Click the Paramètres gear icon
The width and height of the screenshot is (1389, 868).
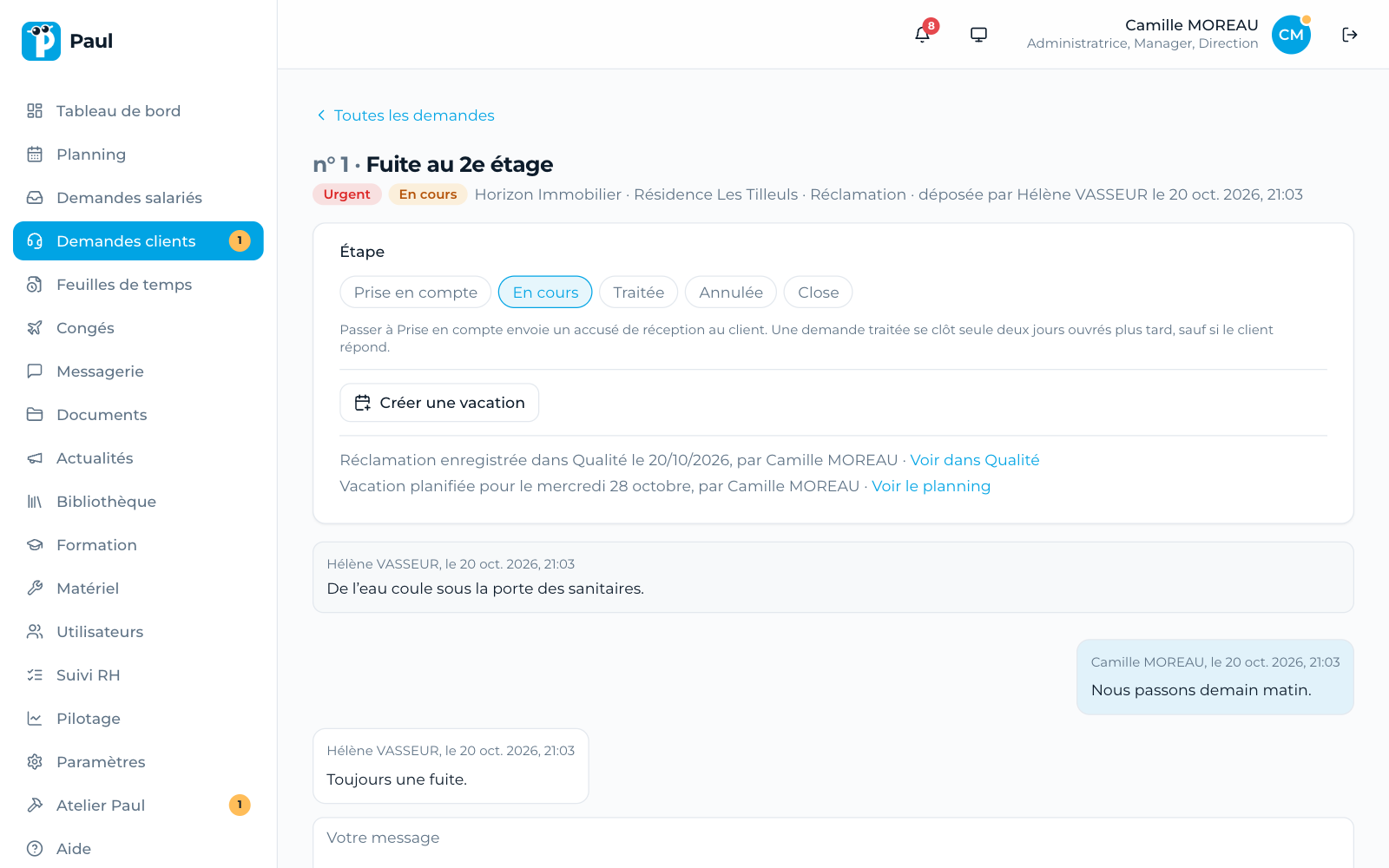(x=35, y=762)
